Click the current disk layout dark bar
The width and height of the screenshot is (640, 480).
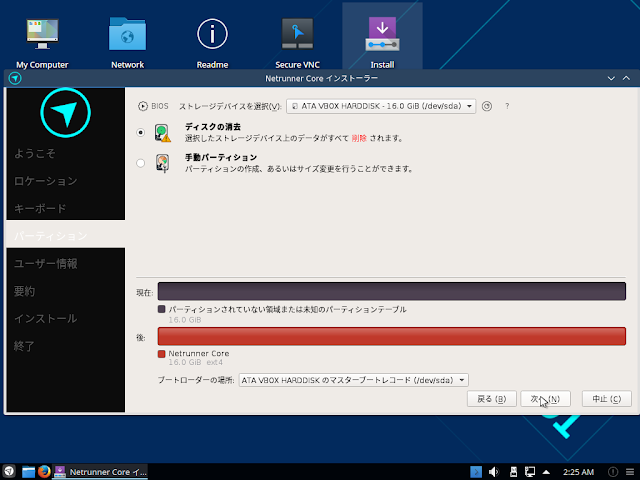[x=392, y=291]
